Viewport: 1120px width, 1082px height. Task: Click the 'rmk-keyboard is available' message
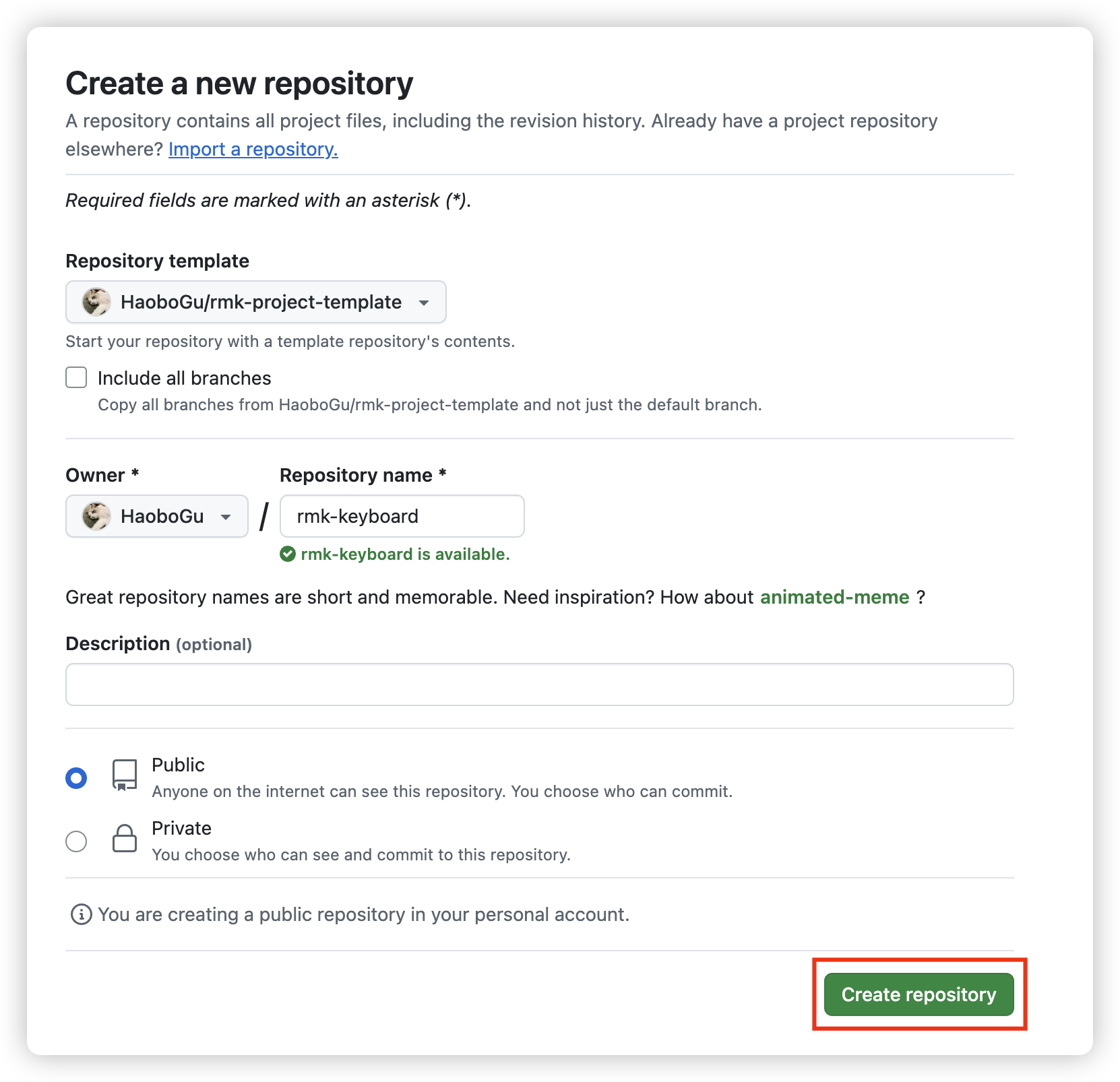(x=404, y=554)
